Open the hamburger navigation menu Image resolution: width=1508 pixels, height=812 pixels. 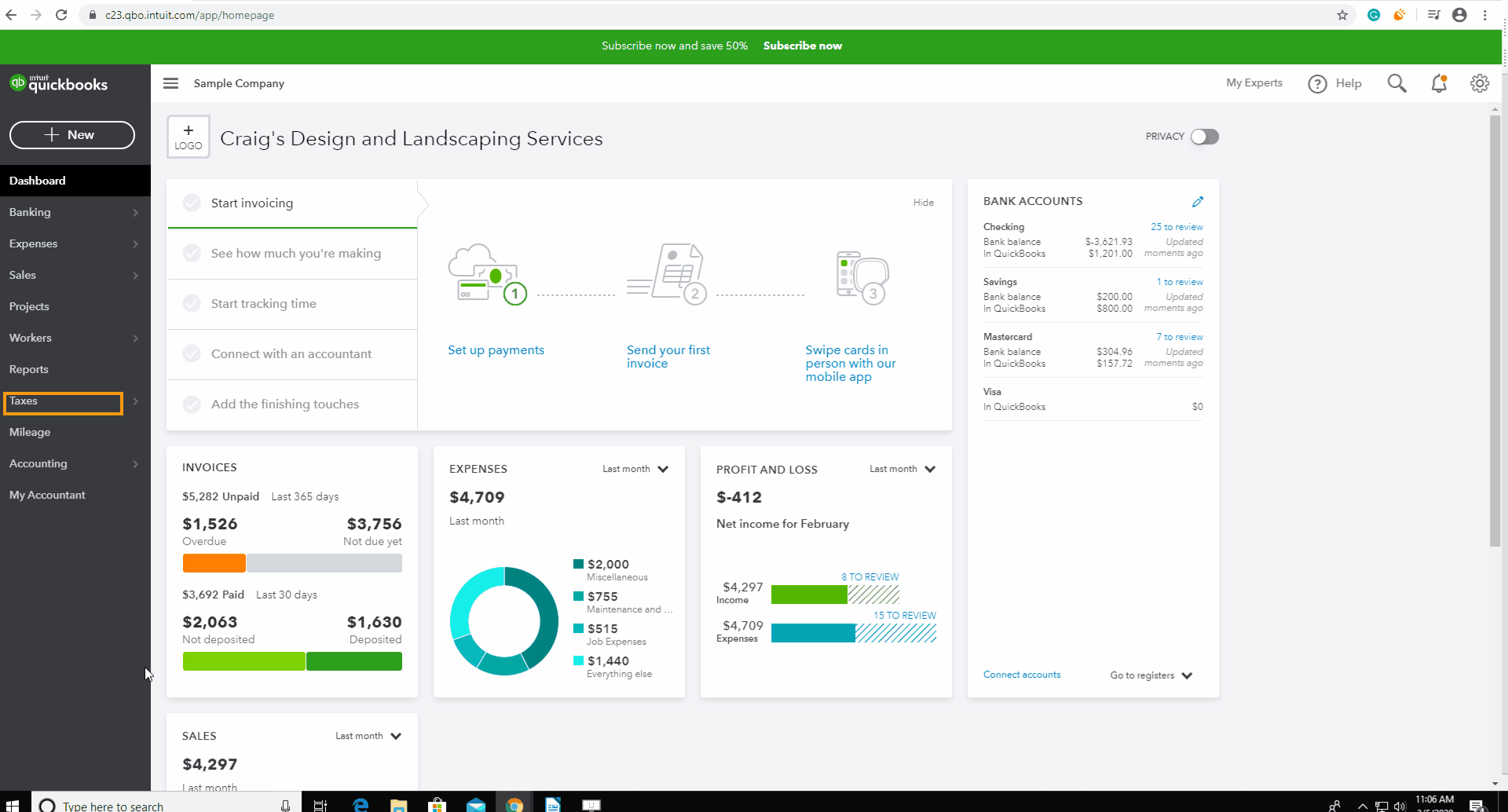point(170,83)
